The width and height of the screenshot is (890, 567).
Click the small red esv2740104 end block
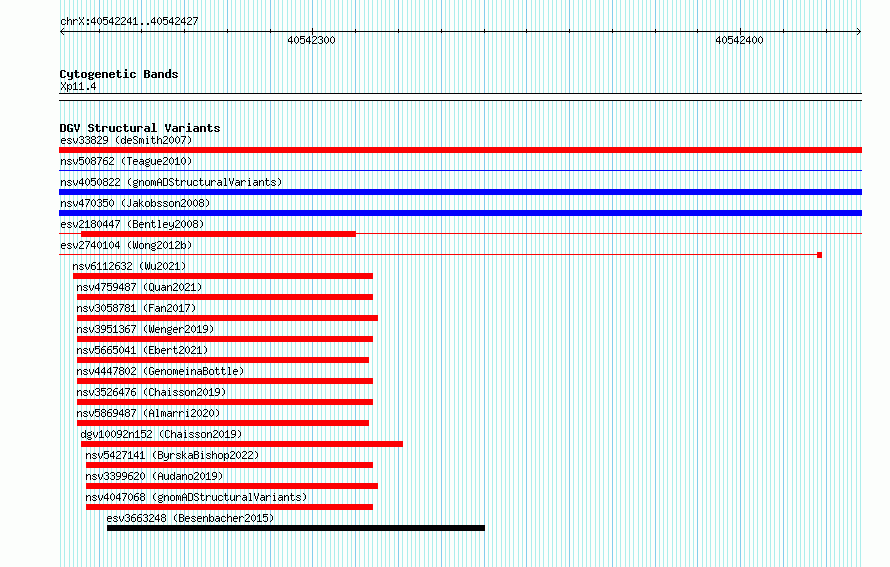pyautogui.click(x=820, y=255)
